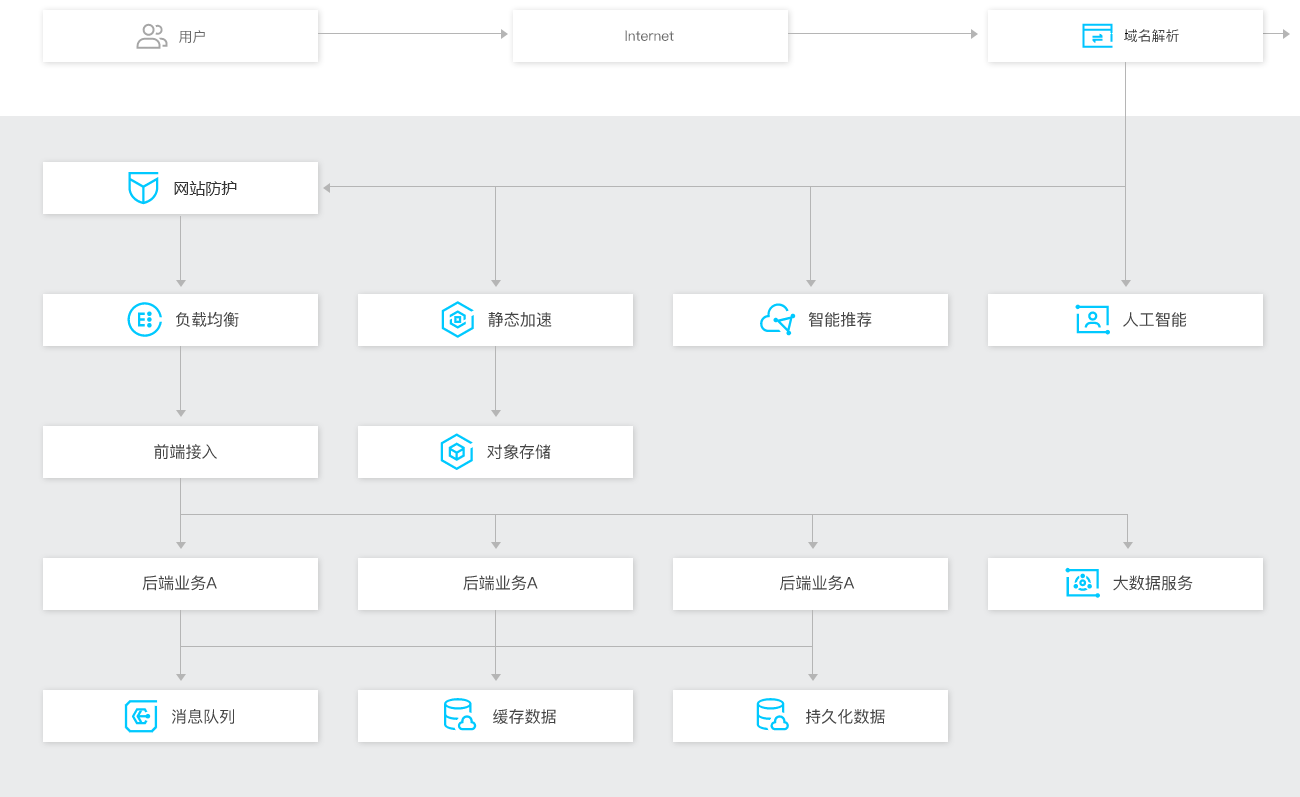The width and height of the screenshot is (1300, 797).
Task: Select the rightmost 后端业务A node
Action: click(810, 584)
